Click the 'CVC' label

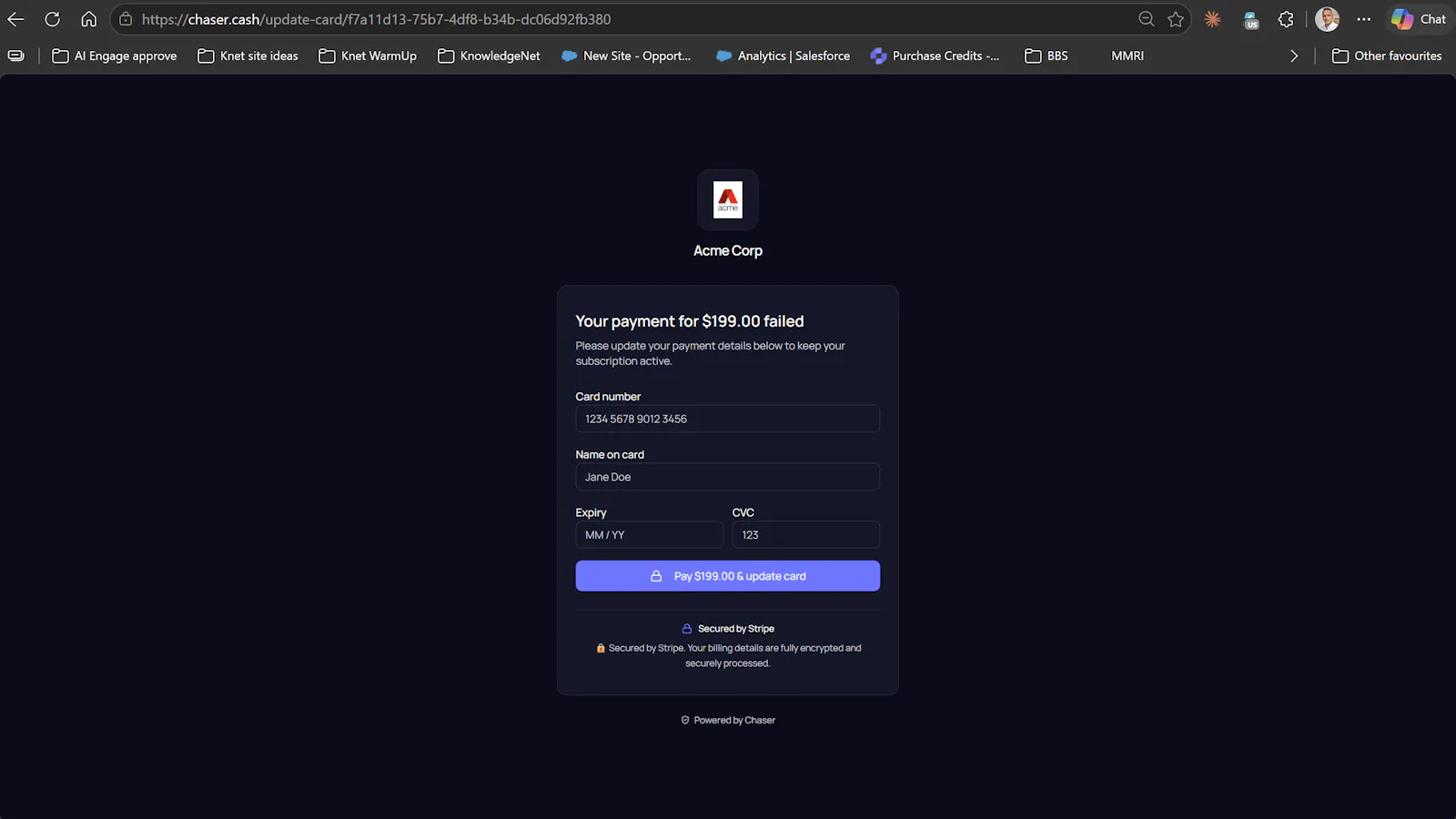(743, 513)
